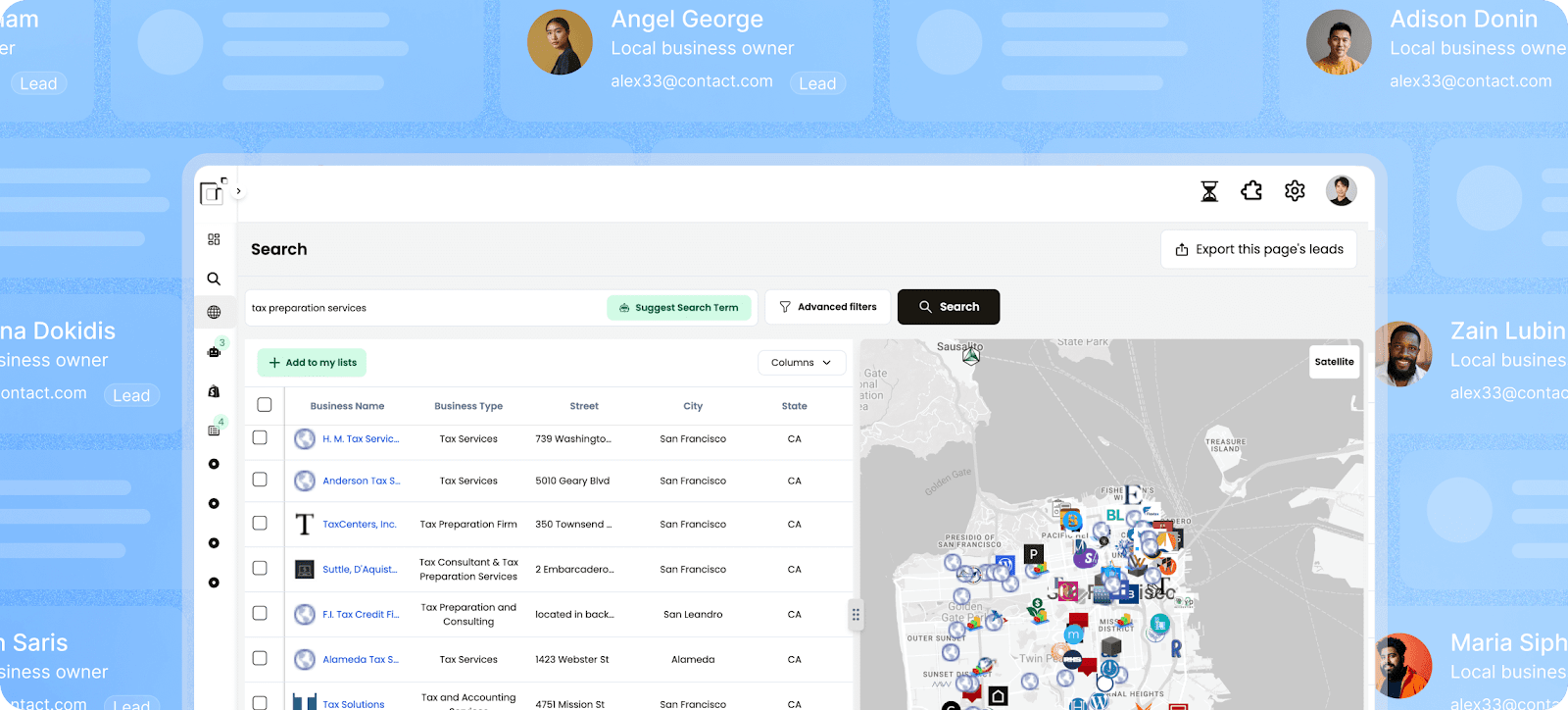Open the TaxCenters, Inc. business link
The image size is (1568, 710).
click(360, 525)
